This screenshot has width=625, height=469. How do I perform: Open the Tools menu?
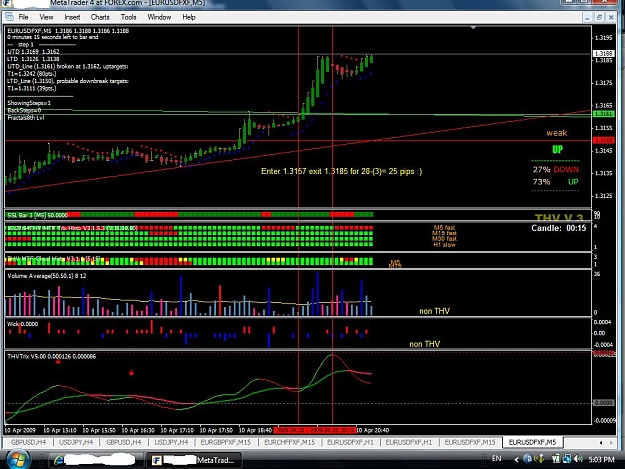coord(128,17)
